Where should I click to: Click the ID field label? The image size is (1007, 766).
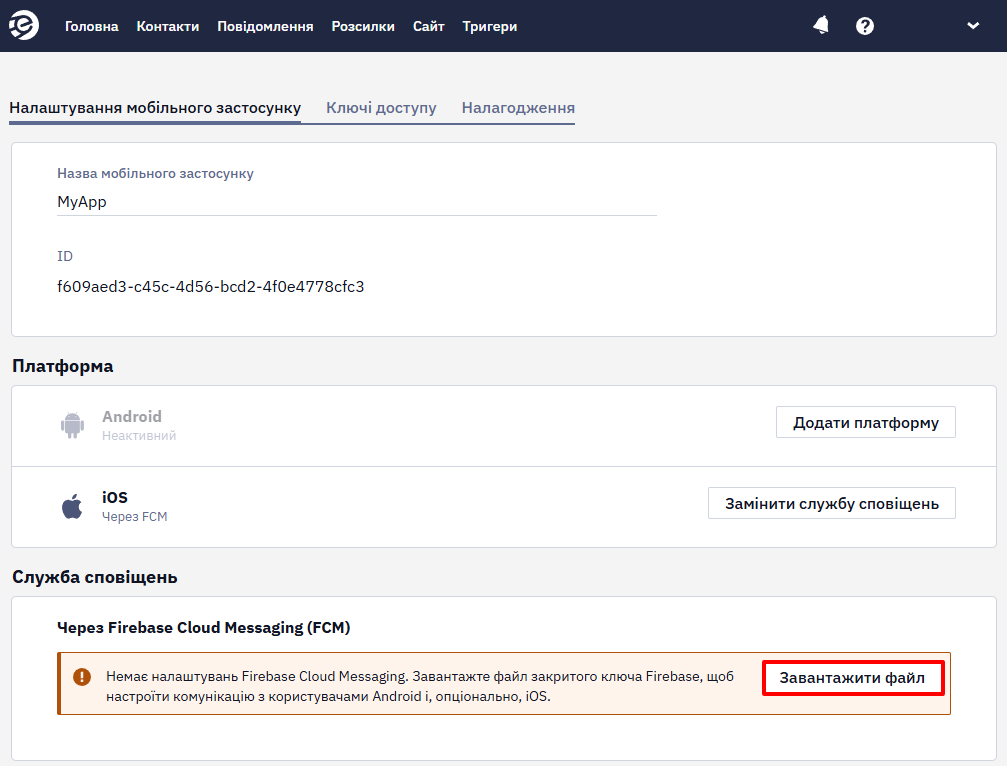65,256
